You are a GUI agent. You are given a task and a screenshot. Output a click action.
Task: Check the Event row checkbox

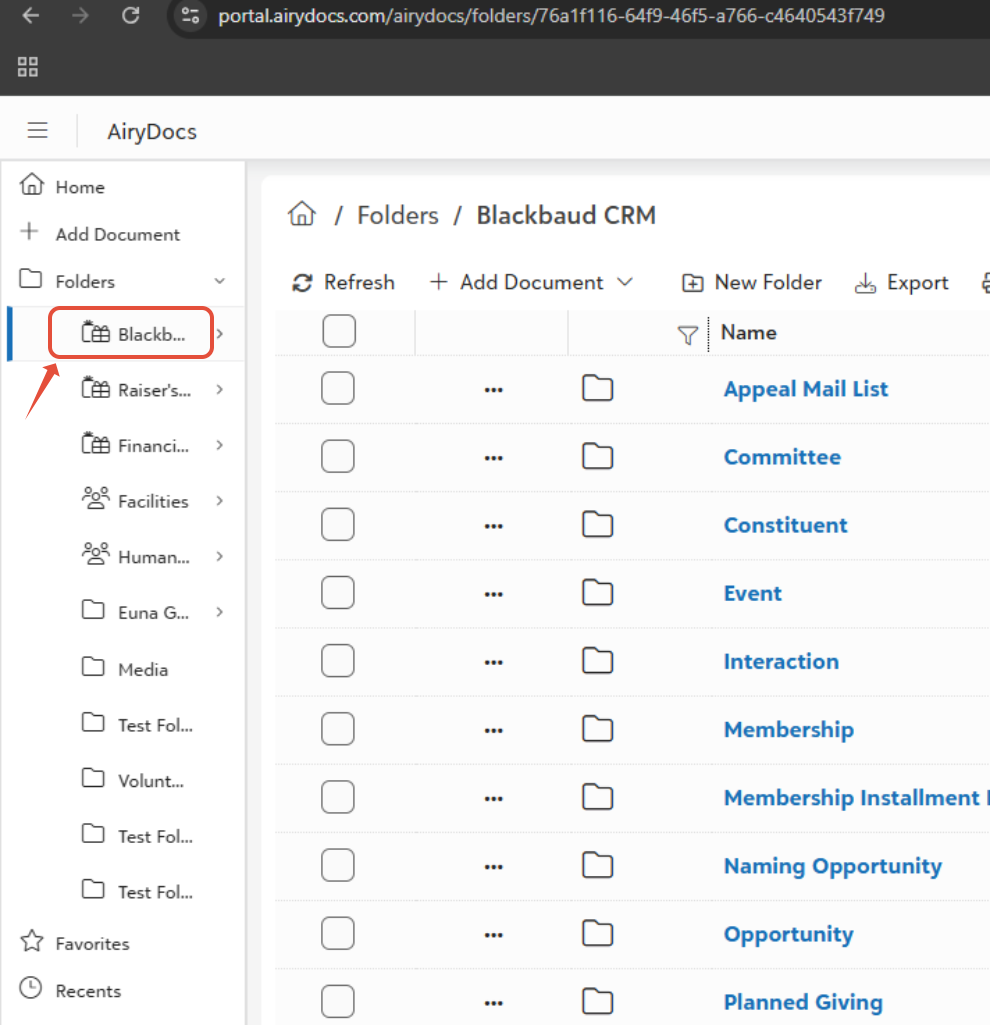tap(338, 592)
